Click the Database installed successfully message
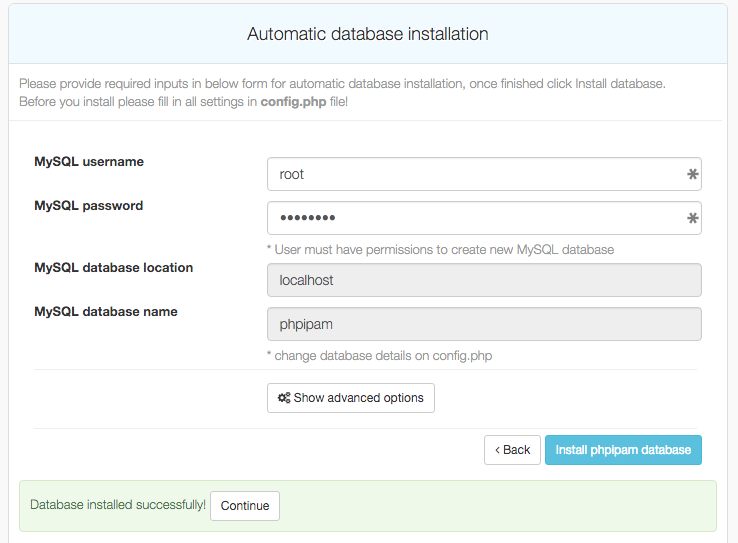738x543 pixels. tap(118, 505)
